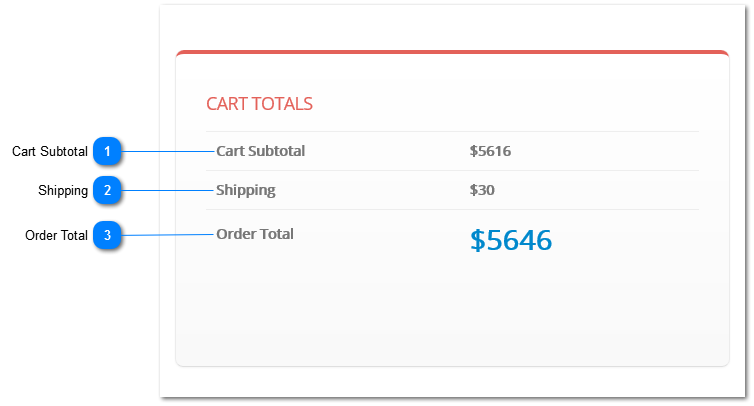Click the Cart Subtotal annotation text at left
The width and height of the screenshot is (754, 406).
click(50, 151)
